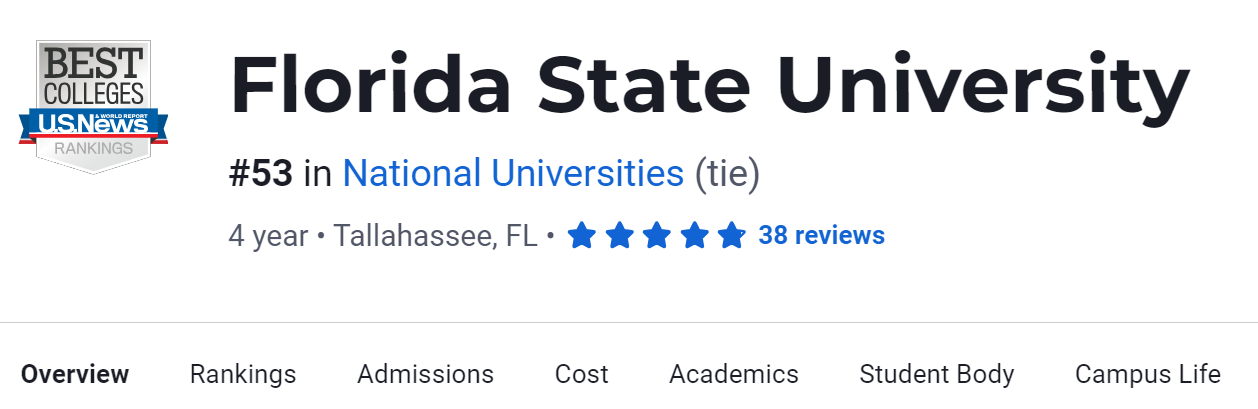Click the fifth rating star
The height and width of the screenshot is (409, 1258).
tap(731, 236)
